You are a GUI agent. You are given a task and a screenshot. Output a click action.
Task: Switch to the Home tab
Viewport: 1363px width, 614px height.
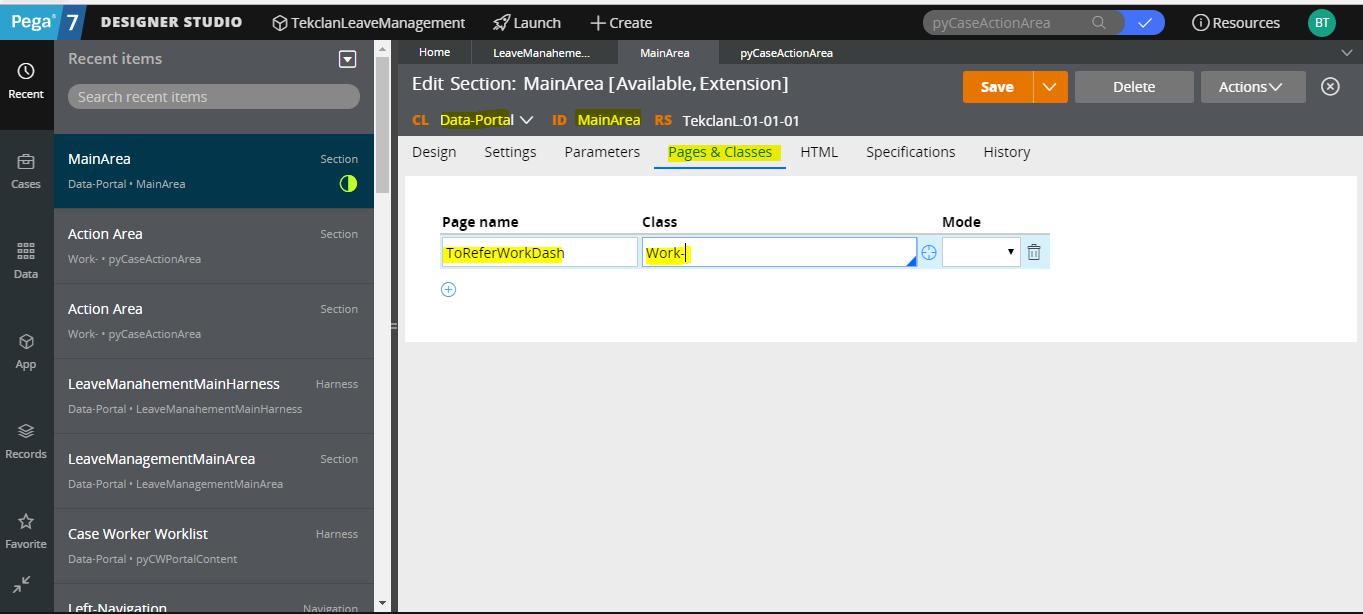point(434,52)
